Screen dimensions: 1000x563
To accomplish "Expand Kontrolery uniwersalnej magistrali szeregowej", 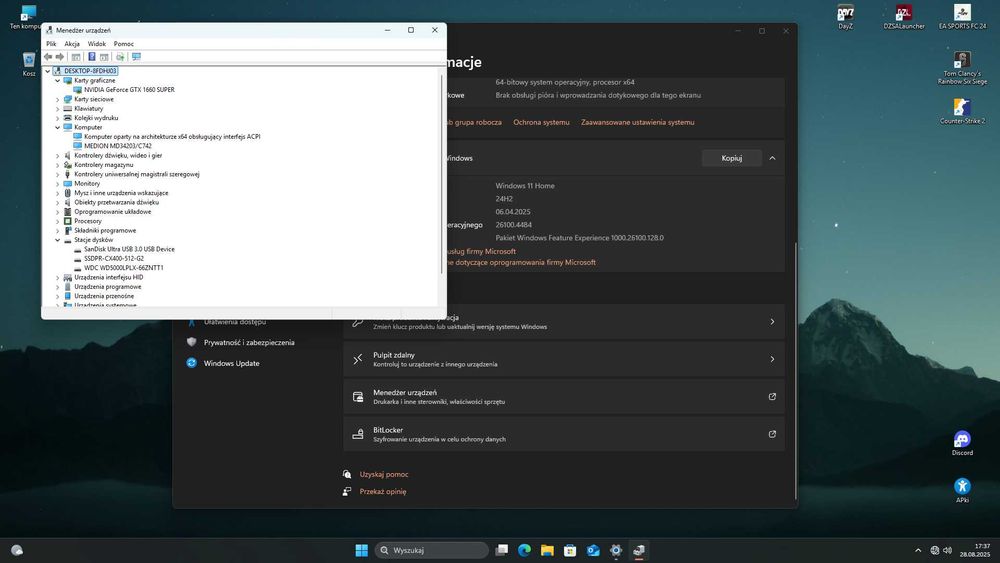I will coord(57,174).
